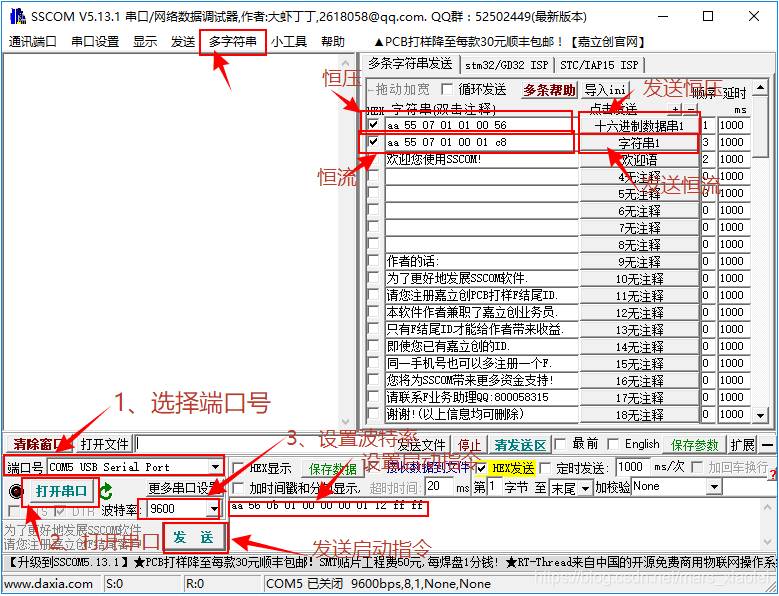
Task: Open the 串口设置 menu
Action: click(x=95, y=42)
